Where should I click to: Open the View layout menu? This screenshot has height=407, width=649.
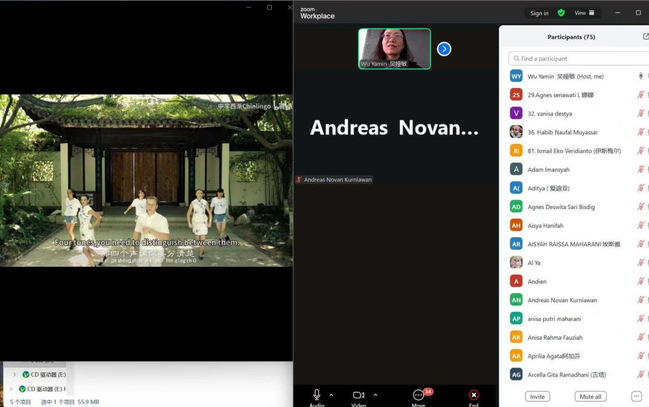pyautogui.click(x=584, y=13)
